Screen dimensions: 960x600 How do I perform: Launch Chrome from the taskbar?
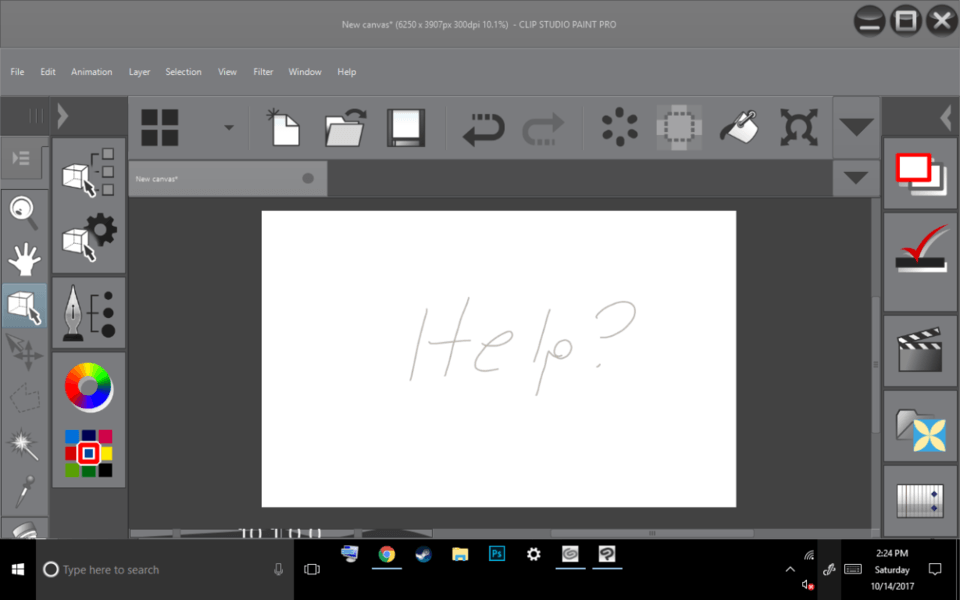386,555
